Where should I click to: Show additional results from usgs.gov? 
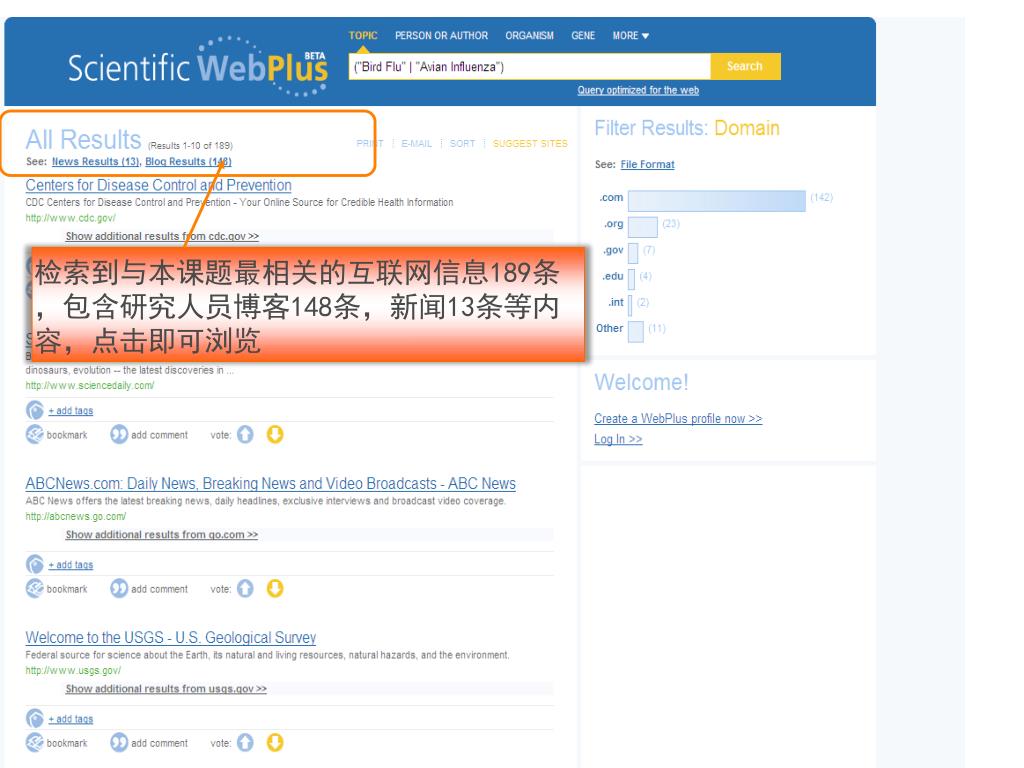166,689
